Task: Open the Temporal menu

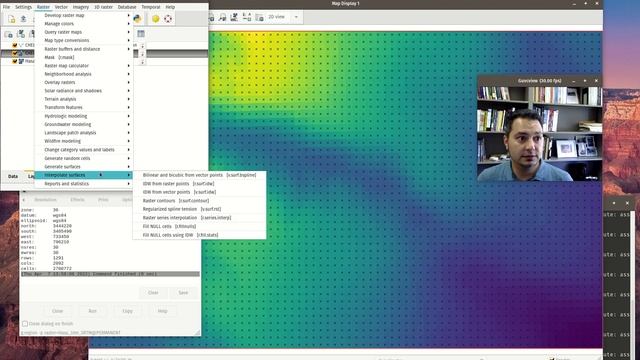Action: click(x=151, y=7)
